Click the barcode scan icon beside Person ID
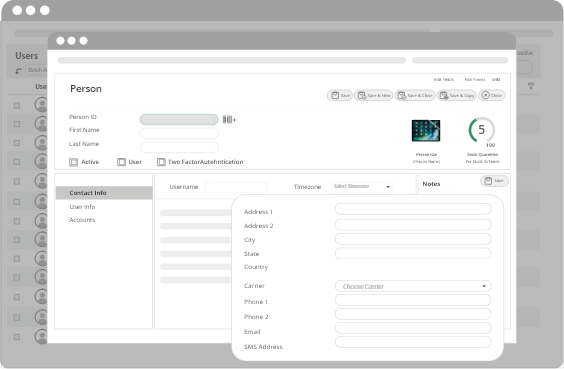This screenshot has height=369, width=564. 229,119
